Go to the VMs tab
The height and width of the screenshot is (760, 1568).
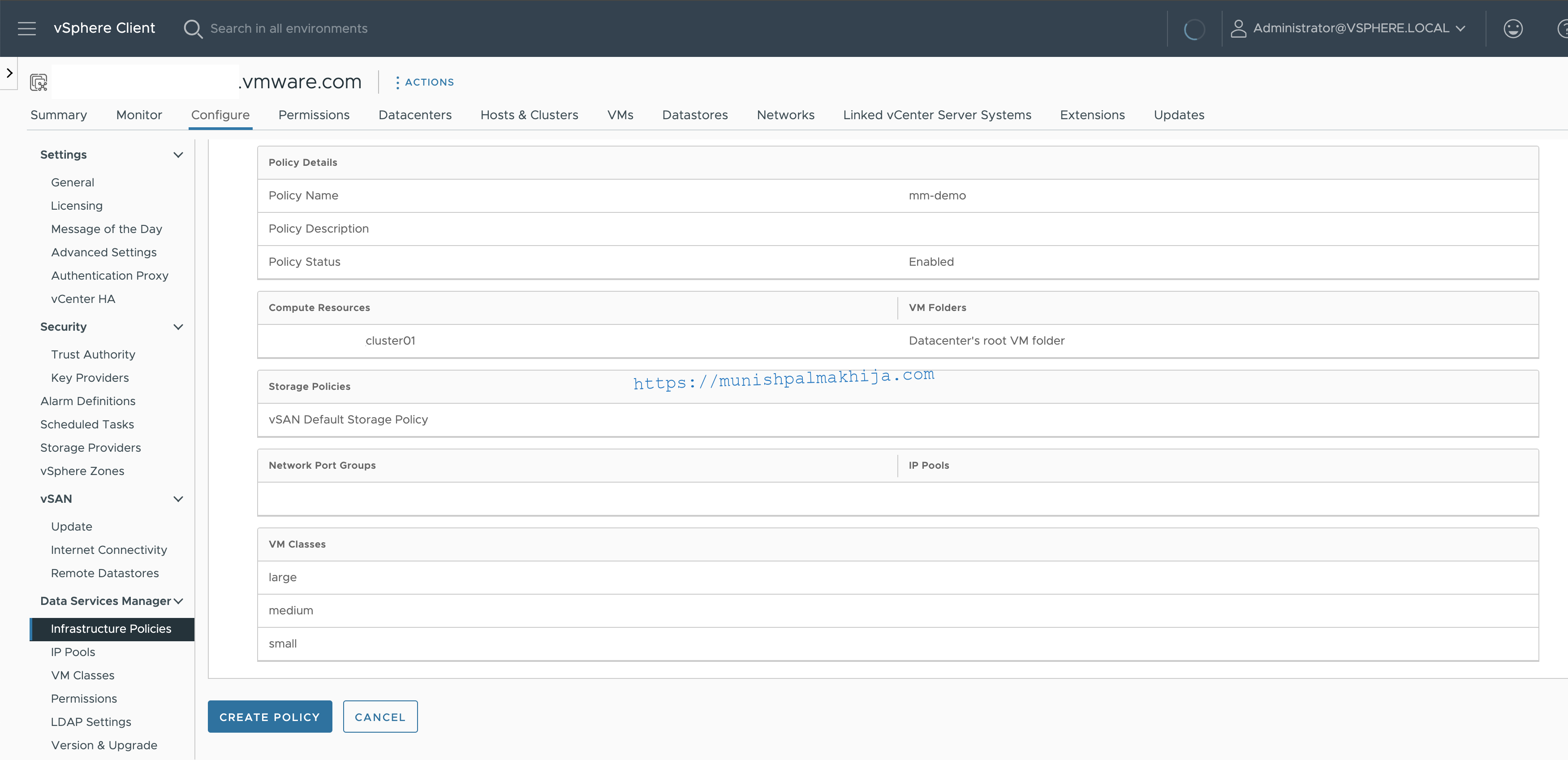coord(620,115)
